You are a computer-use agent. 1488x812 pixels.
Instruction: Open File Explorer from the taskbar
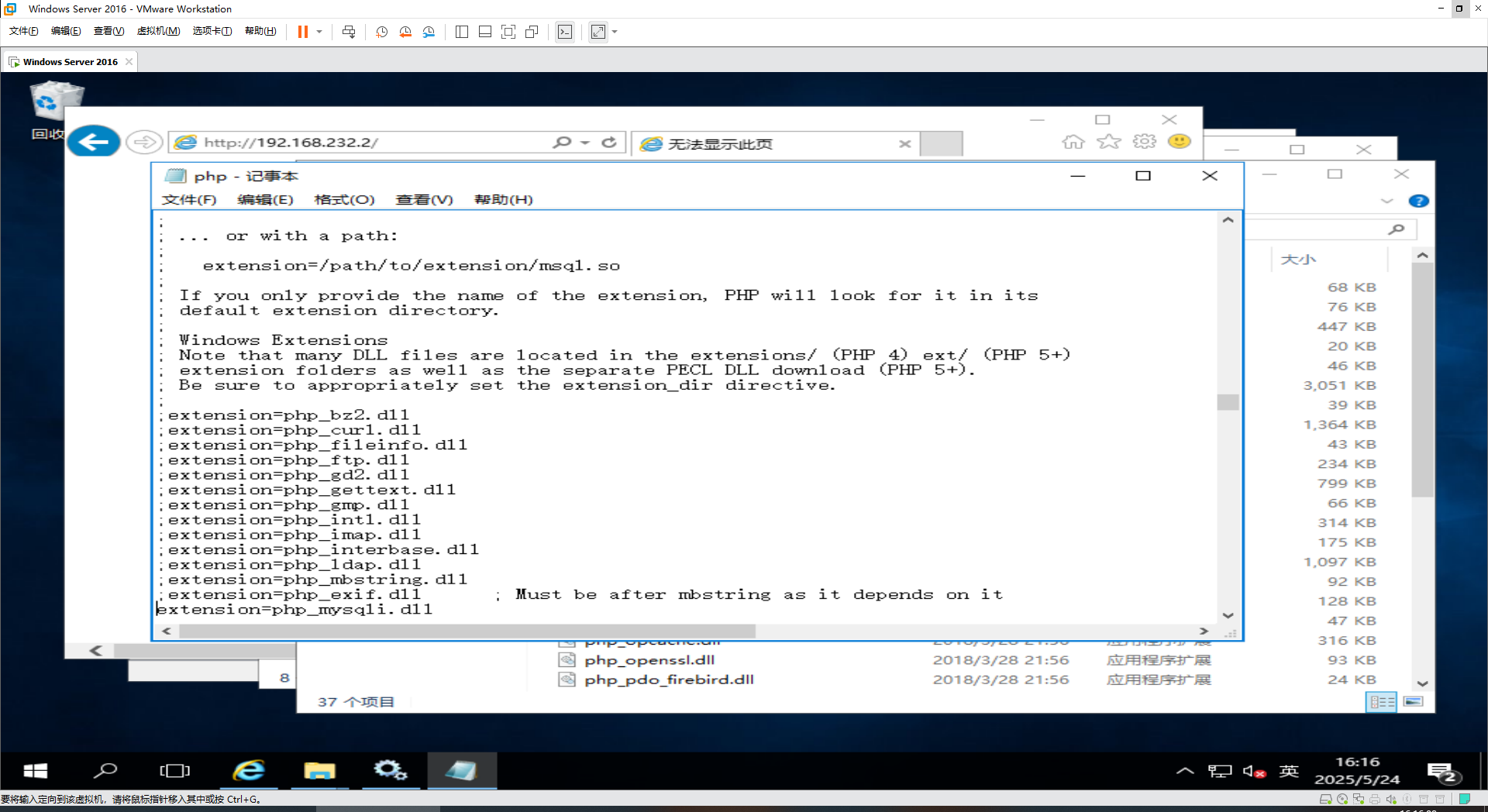tap(319, 771)
